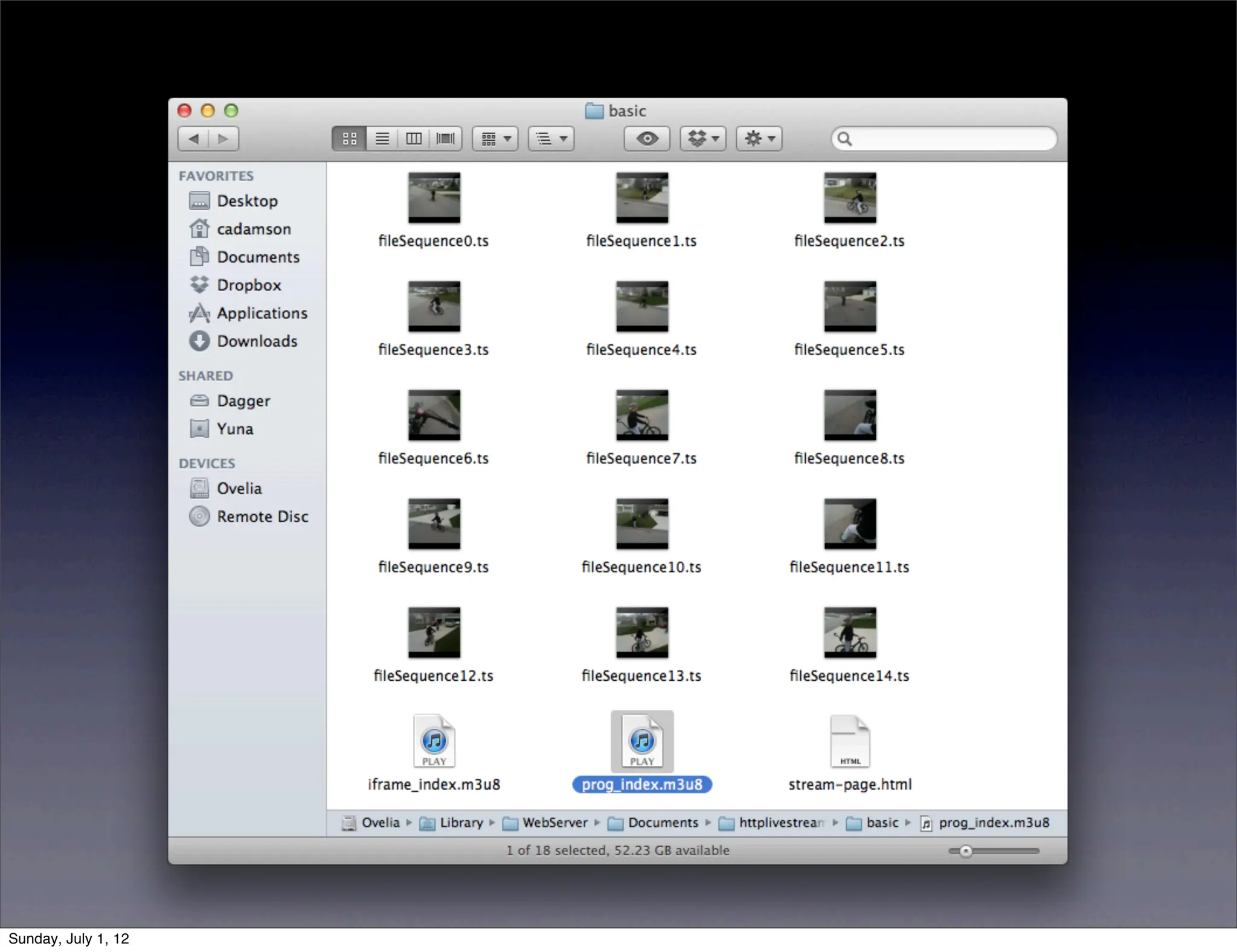Open the Dropbox toolbar dropdown
Screen dimensions: 1237x952
pos(703,139)
